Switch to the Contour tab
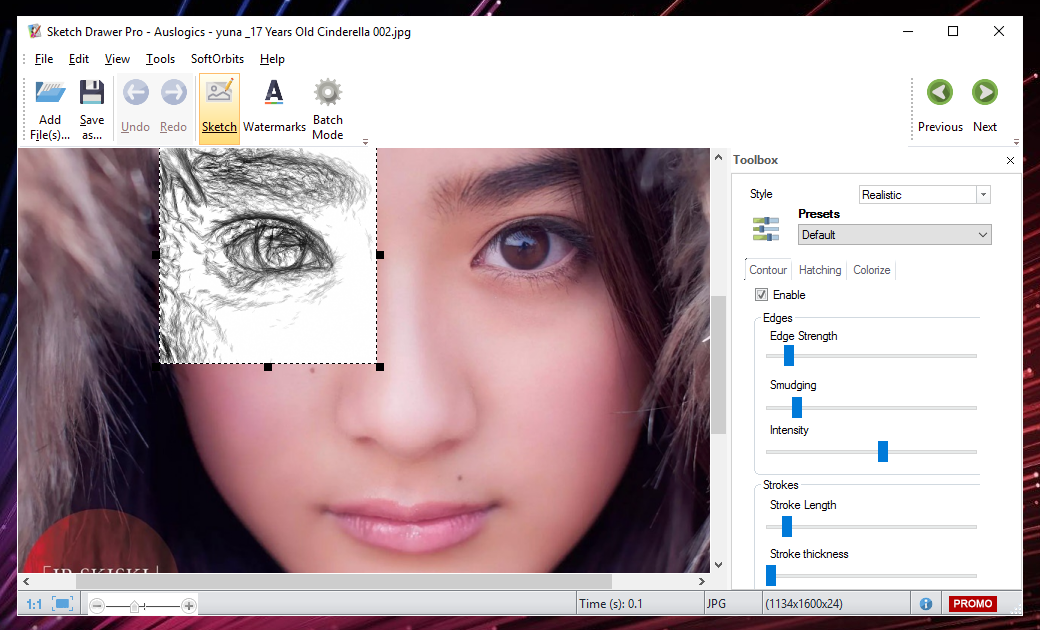 point(768,270)
